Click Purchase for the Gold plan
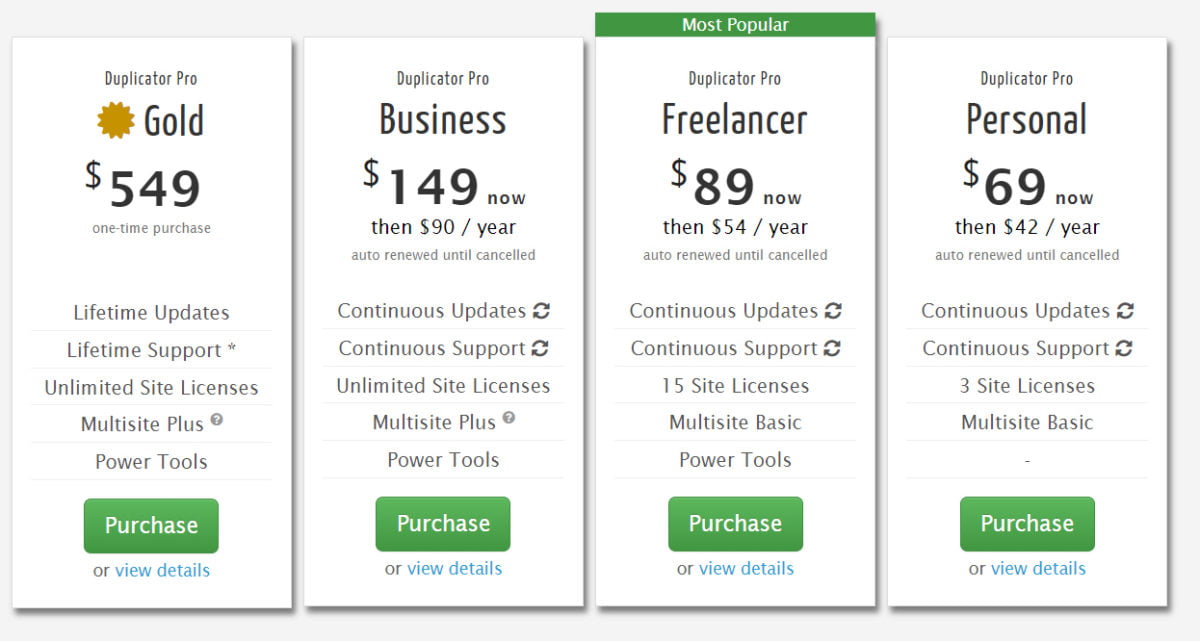This screenshot has width=1200, height=641. [x=151, y=525]
